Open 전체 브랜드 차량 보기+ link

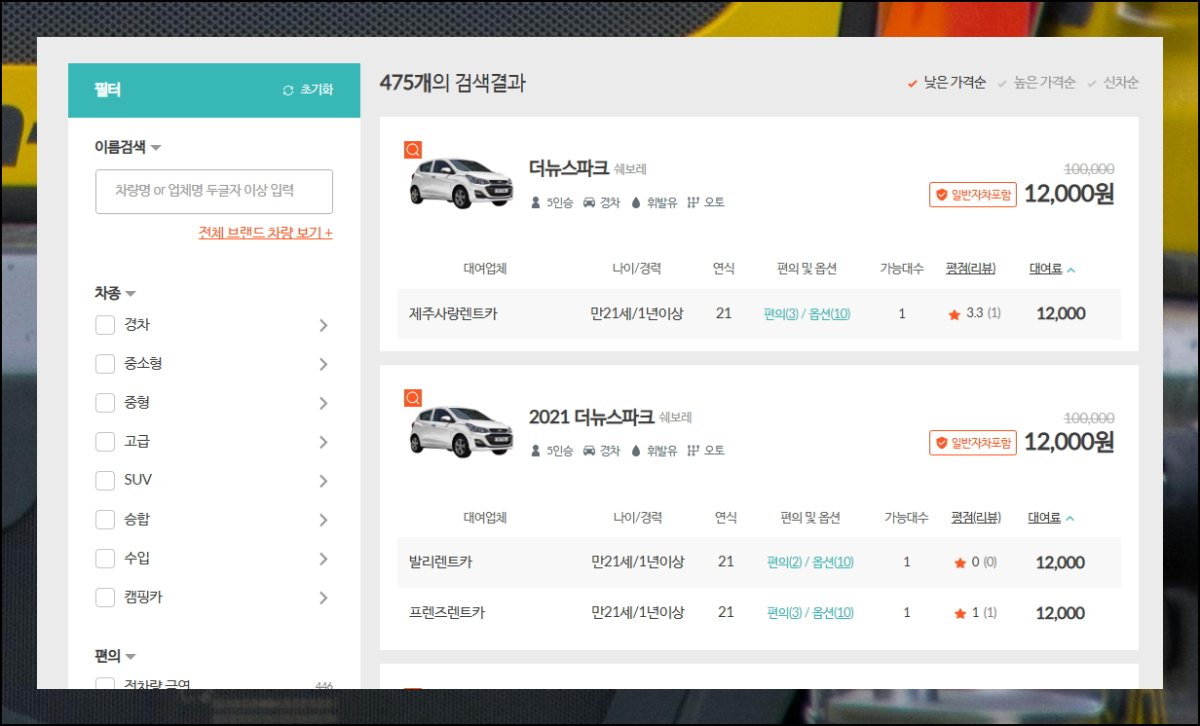tap(265, 233)
